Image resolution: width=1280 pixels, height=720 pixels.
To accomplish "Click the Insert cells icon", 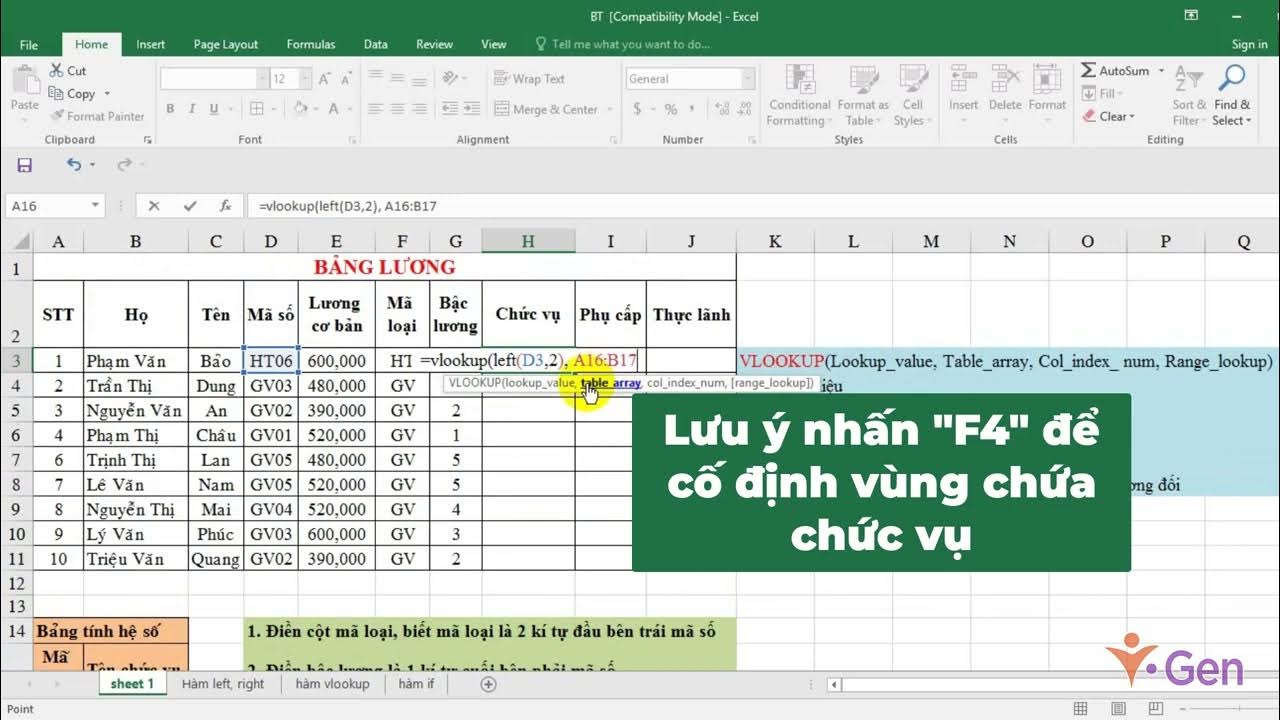I will pyautogui.click(x=963, y=79).
